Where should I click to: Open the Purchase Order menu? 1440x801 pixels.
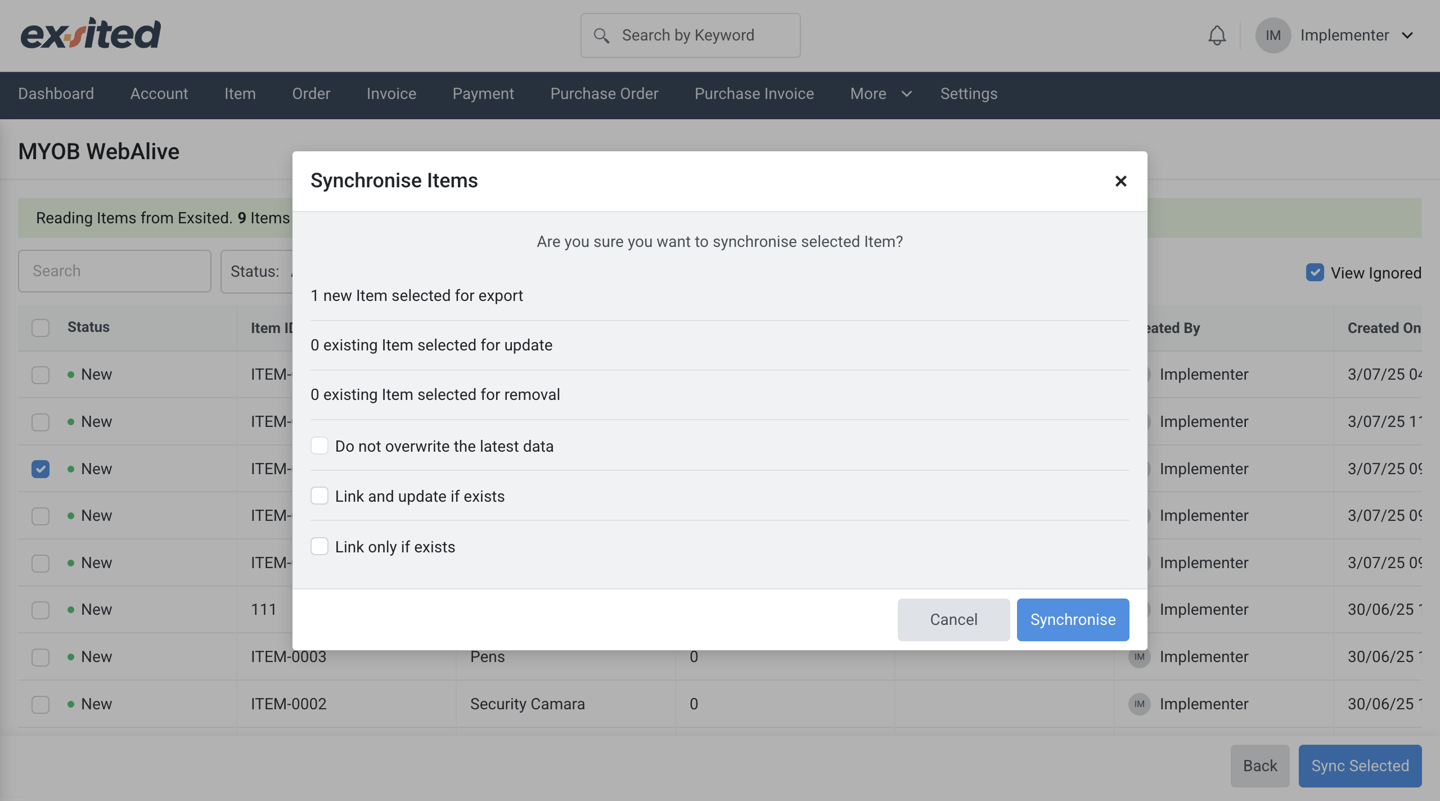pos(604,94)
